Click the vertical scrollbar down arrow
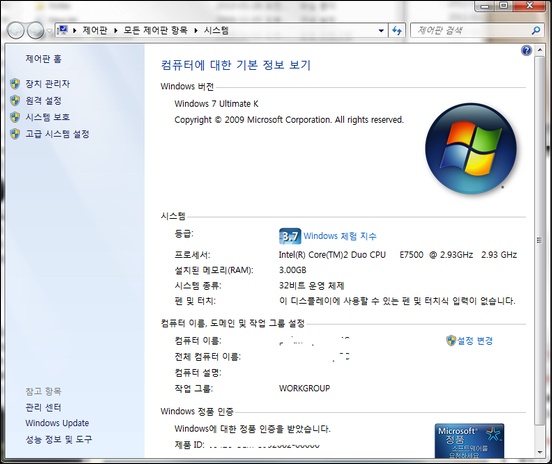552x464 pixels. (539, 452)
